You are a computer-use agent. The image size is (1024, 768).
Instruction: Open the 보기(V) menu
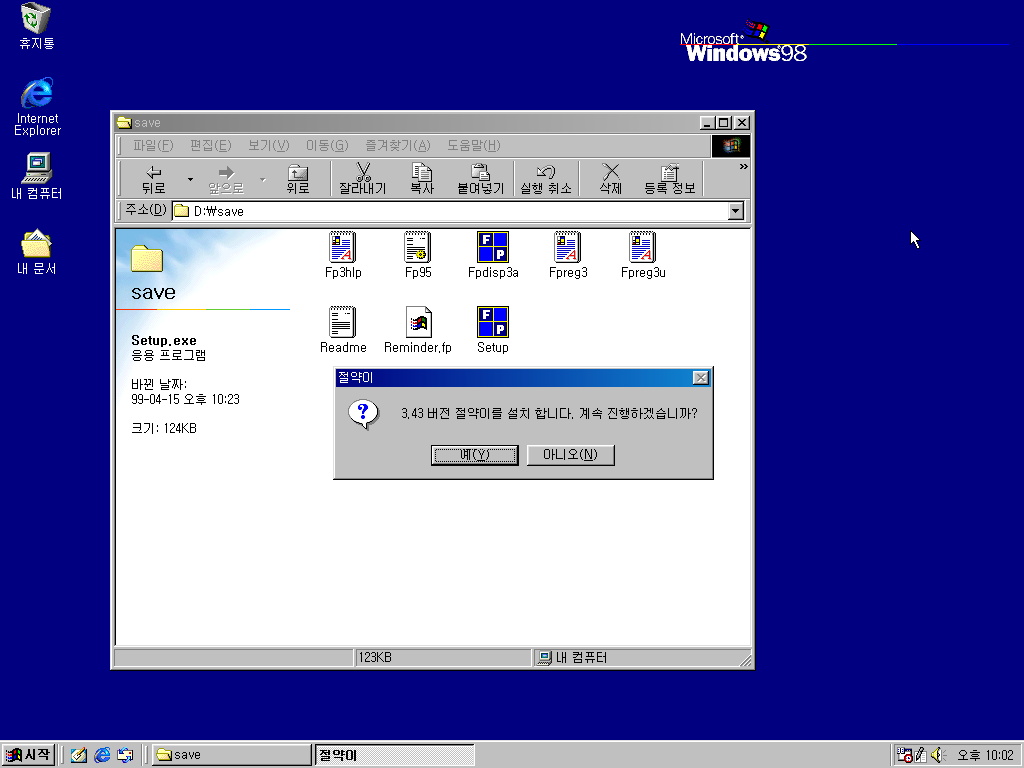point(268,146)
